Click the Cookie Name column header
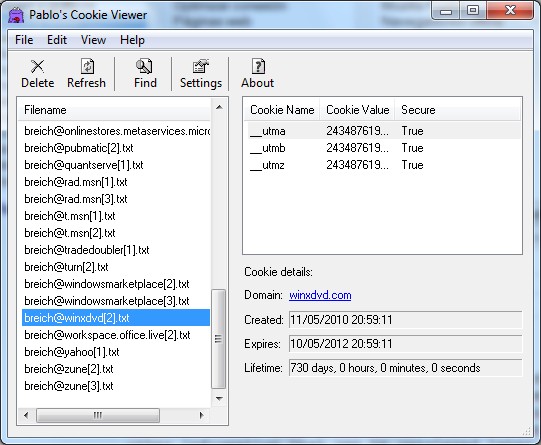The height and width of the screenshot is (445, 541). pos(282,110)
